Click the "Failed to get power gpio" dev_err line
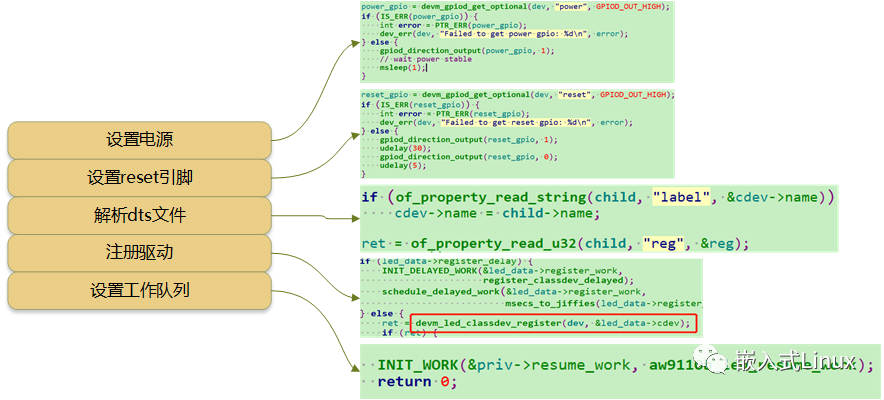This screenshot has width=884, height=400. pos(503,33)
